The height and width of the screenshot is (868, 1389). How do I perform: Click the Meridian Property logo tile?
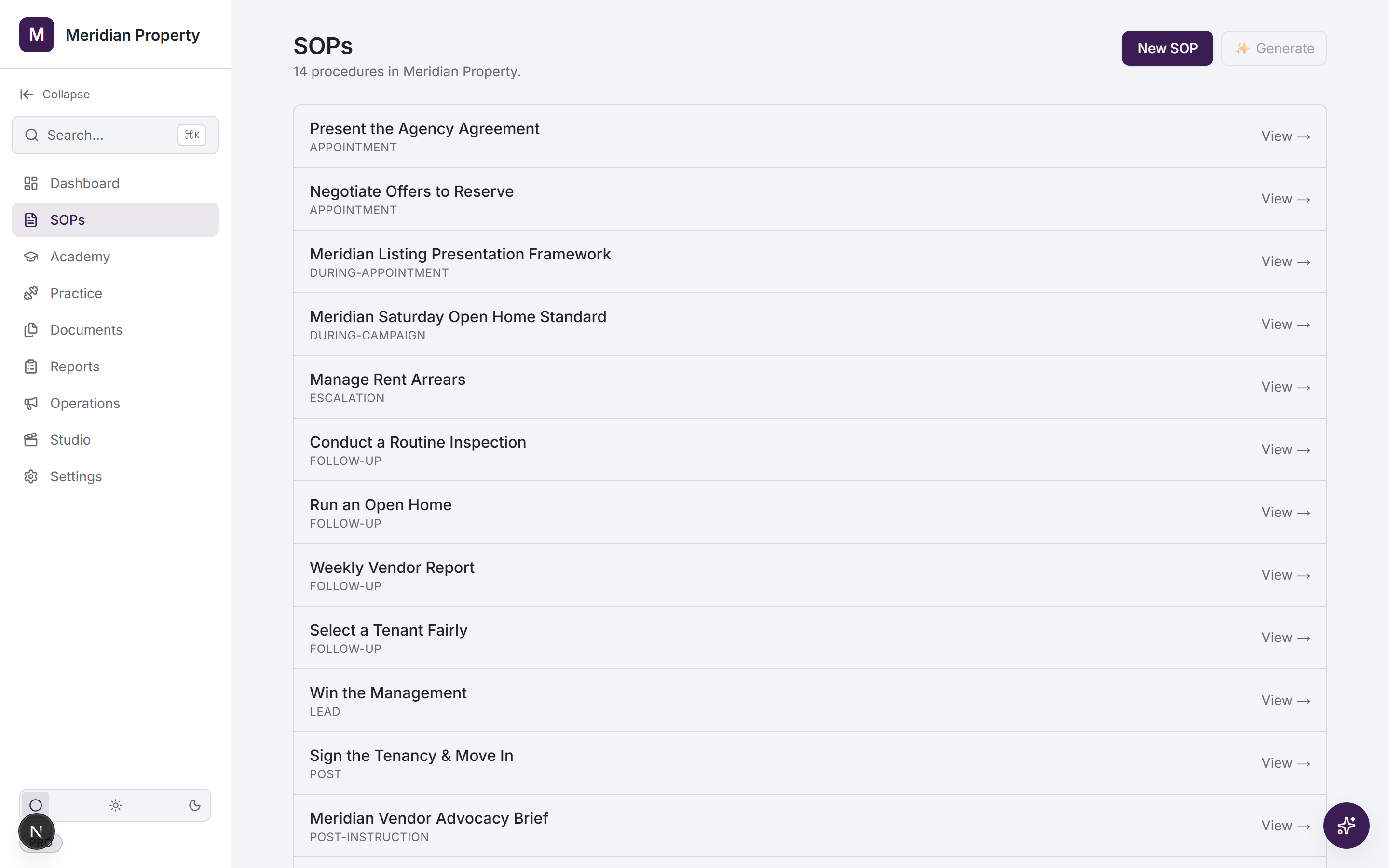point(36,34)
